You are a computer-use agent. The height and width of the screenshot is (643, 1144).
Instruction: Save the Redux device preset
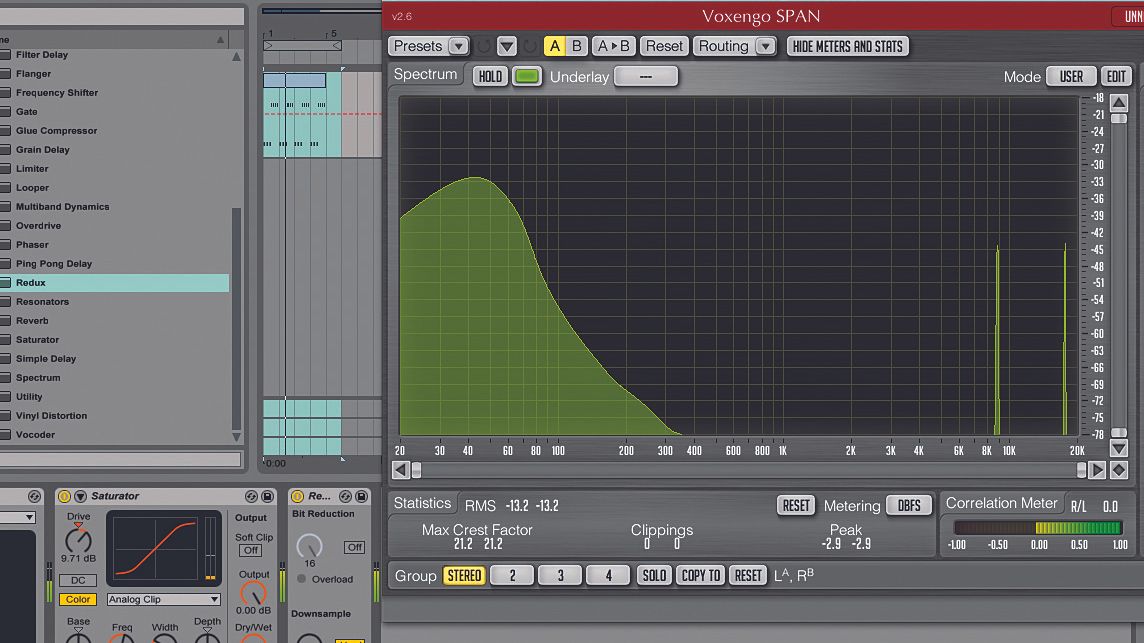pyautogui.click(x=361, y=495)
